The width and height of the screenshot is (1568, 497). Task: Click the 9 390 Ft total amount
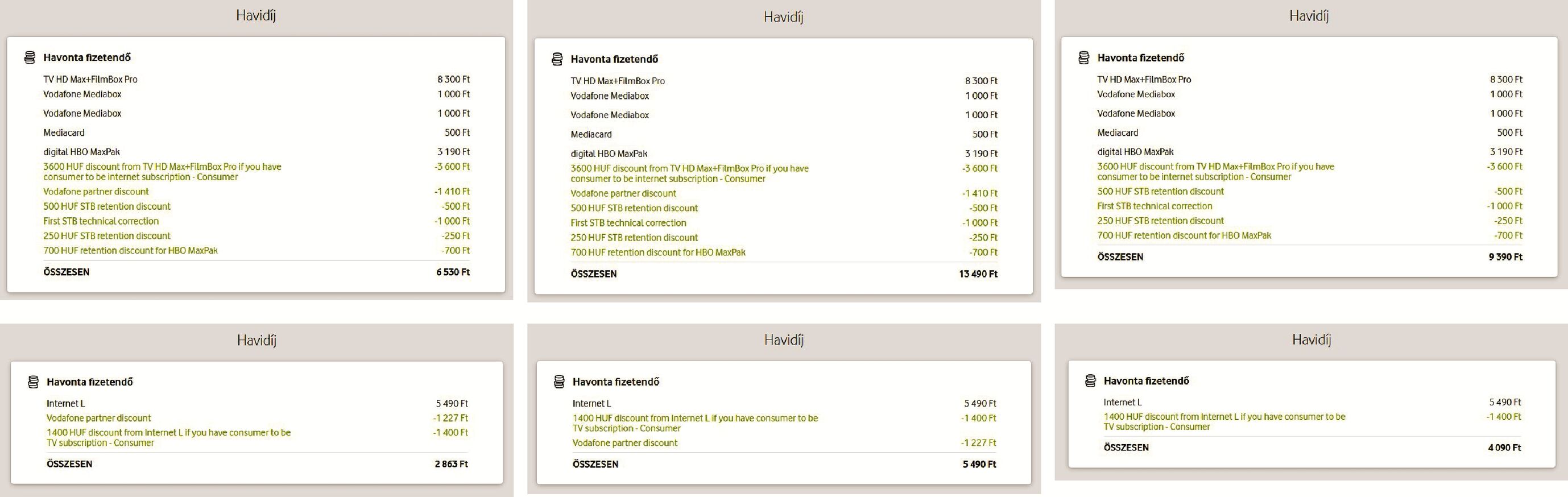click(1505, 256)
